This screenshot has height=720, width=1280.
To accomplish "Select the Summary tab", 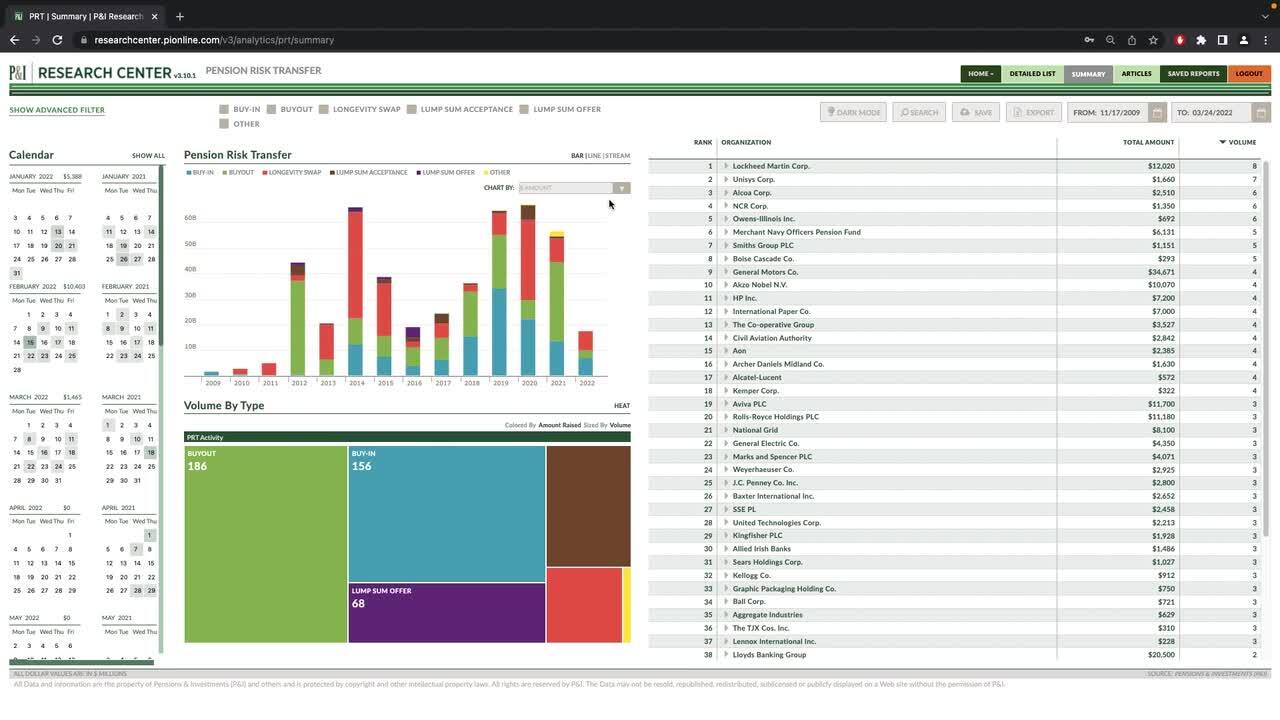I will pyautogui.click(x=1088, y=73).
